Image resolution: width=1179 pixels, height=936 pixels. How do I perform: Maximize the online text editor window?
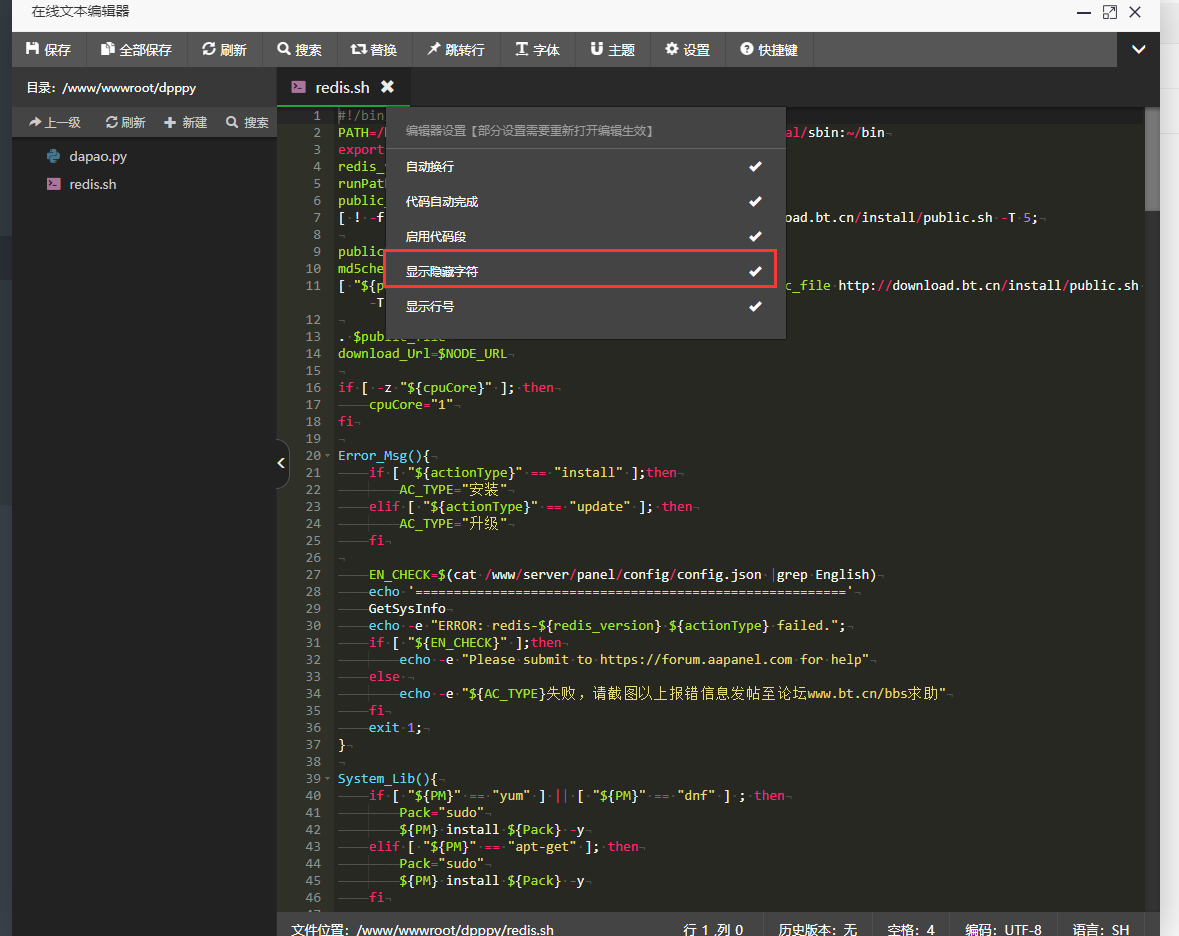tap(1110, 12)
